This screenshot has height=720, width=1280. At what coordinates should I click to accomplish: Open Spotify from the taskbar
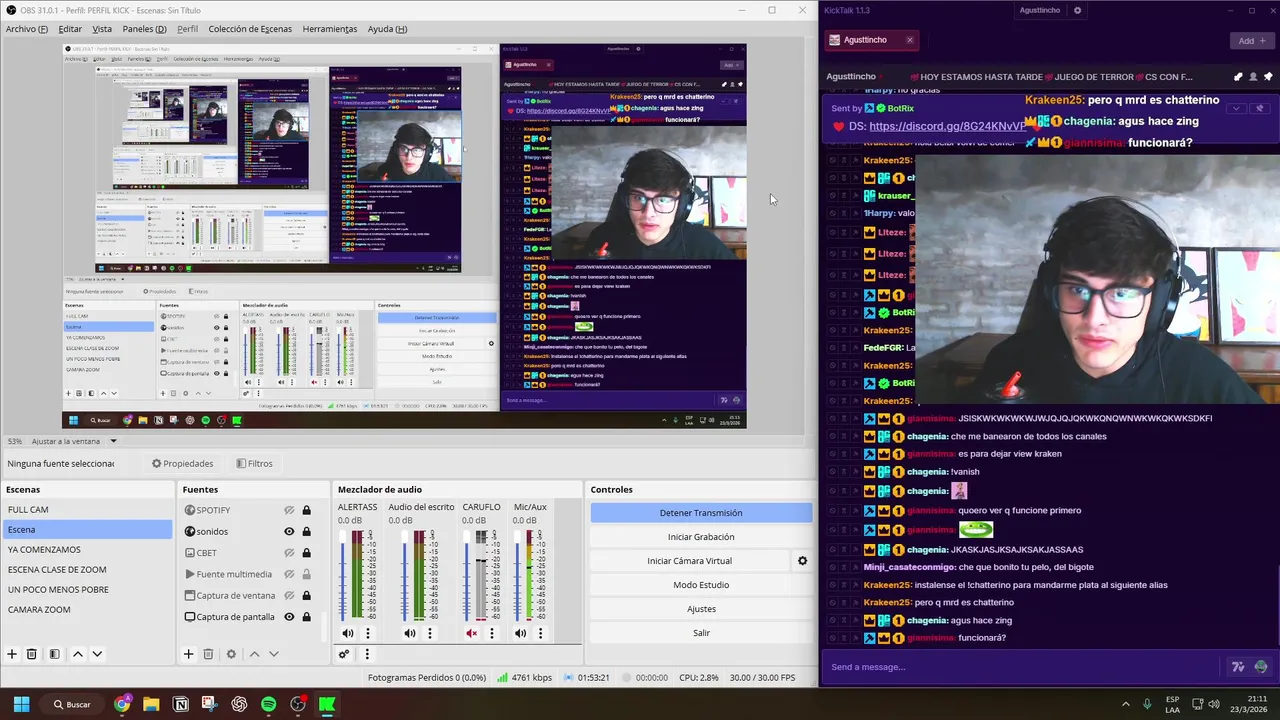pos(268,704)
